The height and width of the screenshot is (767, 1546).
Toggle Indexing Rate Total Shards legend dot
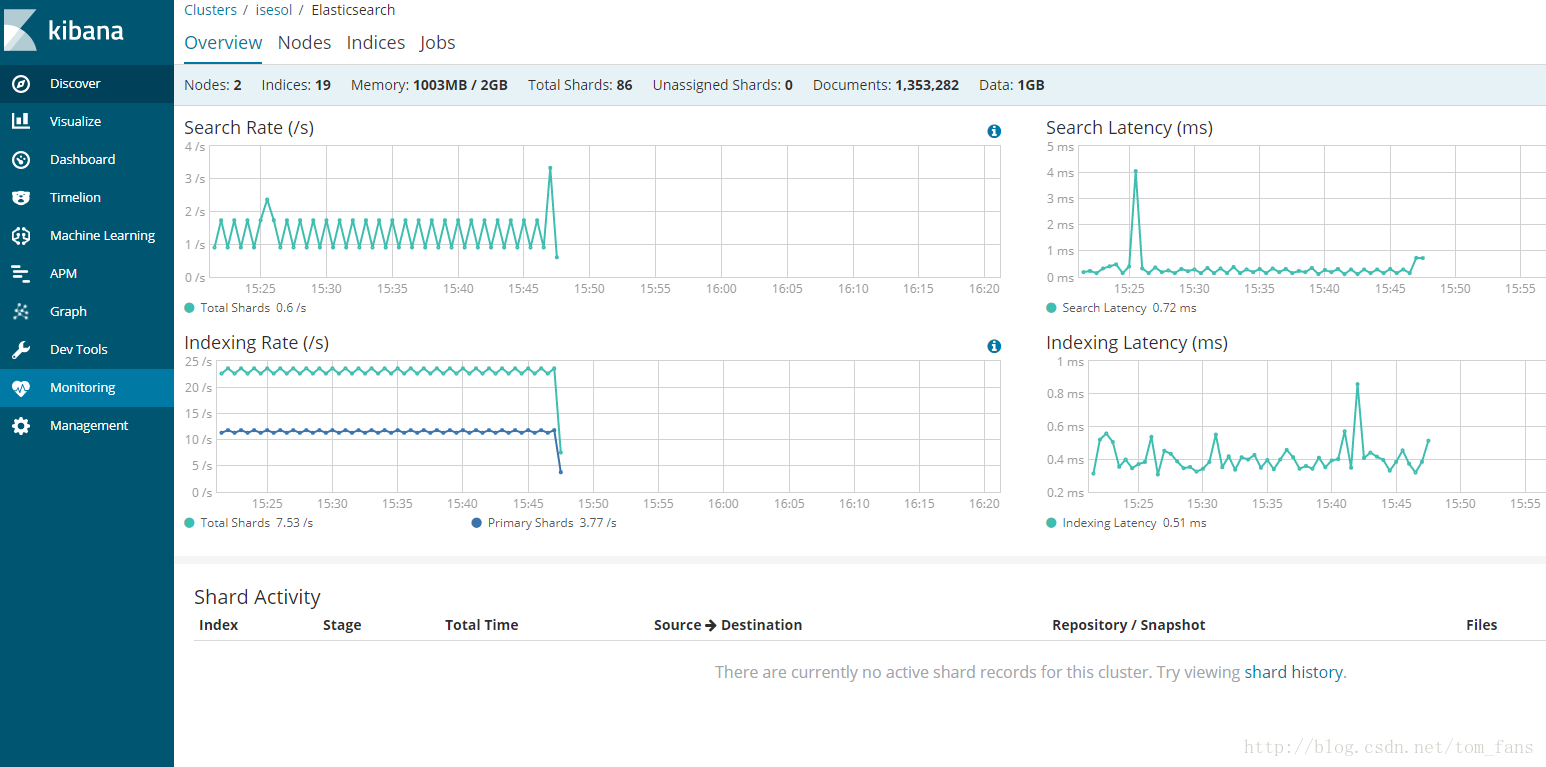[190, 523]
